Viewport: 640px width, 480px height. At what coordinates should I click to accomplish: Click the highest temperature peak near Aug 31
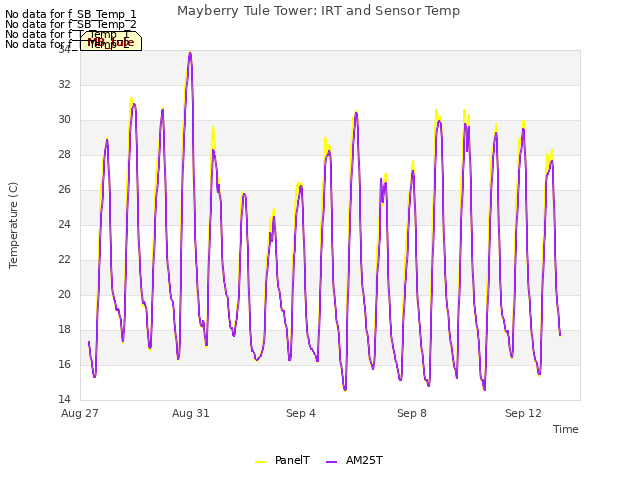190,53
